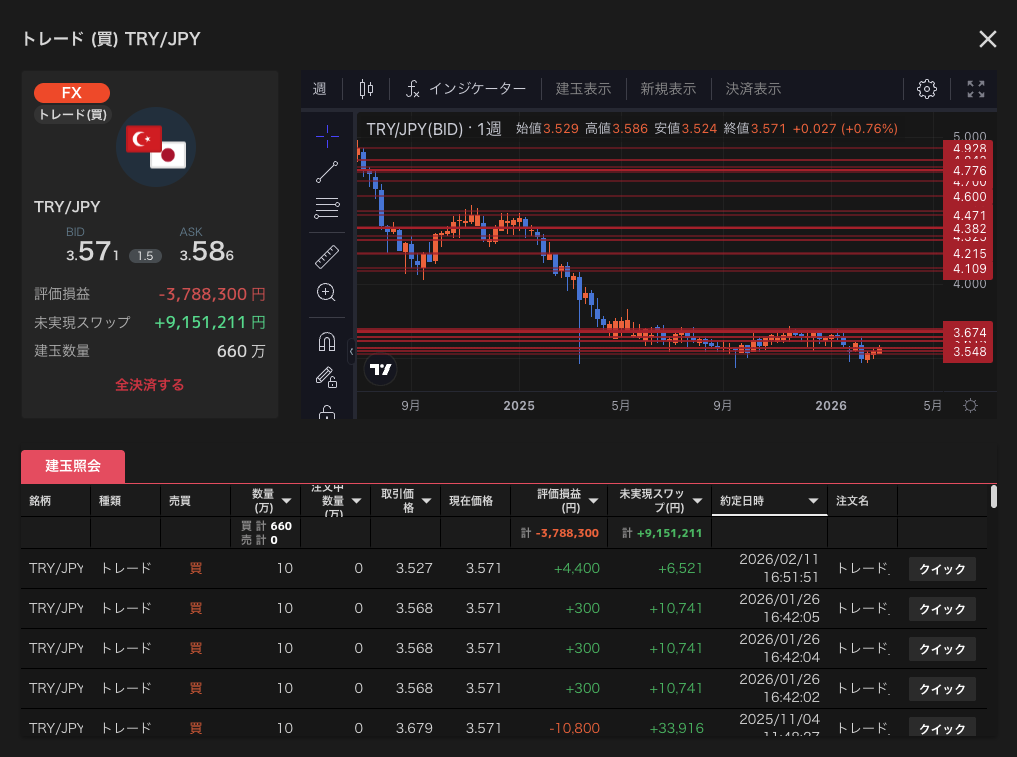The height and width of the screenshot is (757, 1017).
Task: Collapse the drawing toolbar side arrow
Action: point(351,351)
